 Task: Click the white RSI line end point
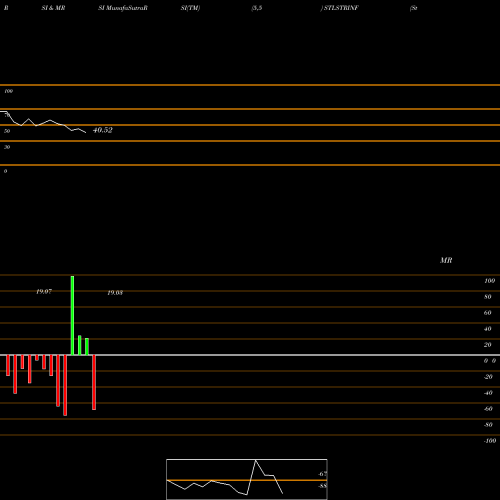pyautogui.click(x=86, y=133)
